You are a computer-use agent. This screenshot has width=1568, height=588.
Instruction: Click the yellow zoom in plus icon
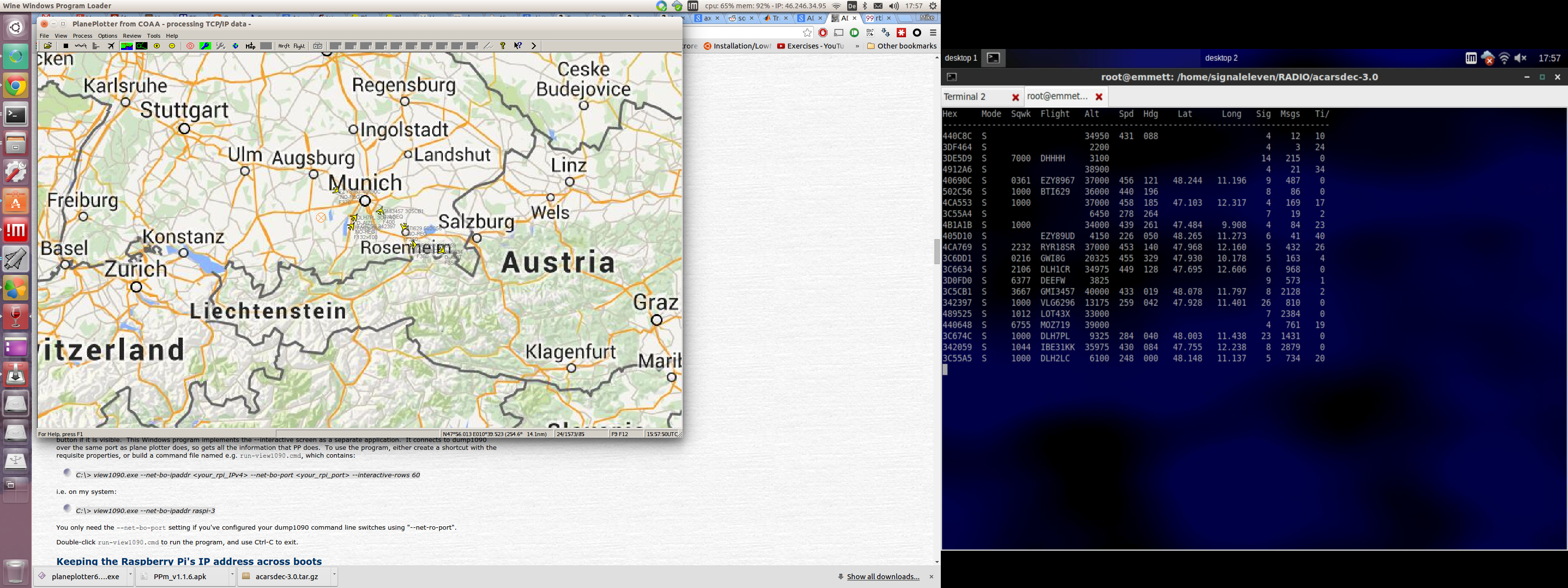point(157,46)
